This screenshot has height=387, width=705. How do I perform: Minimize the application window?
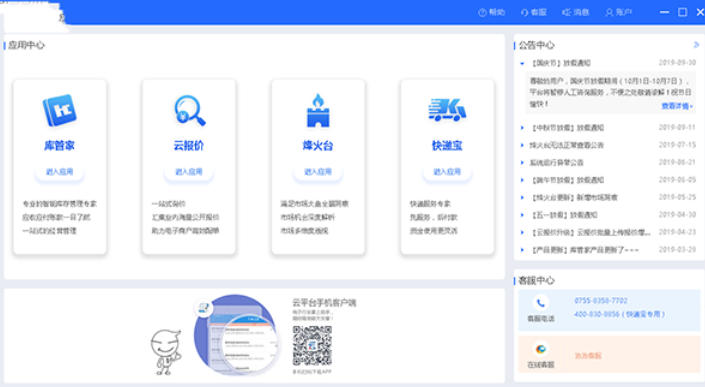pyautogui.click(x=665, y=12)
